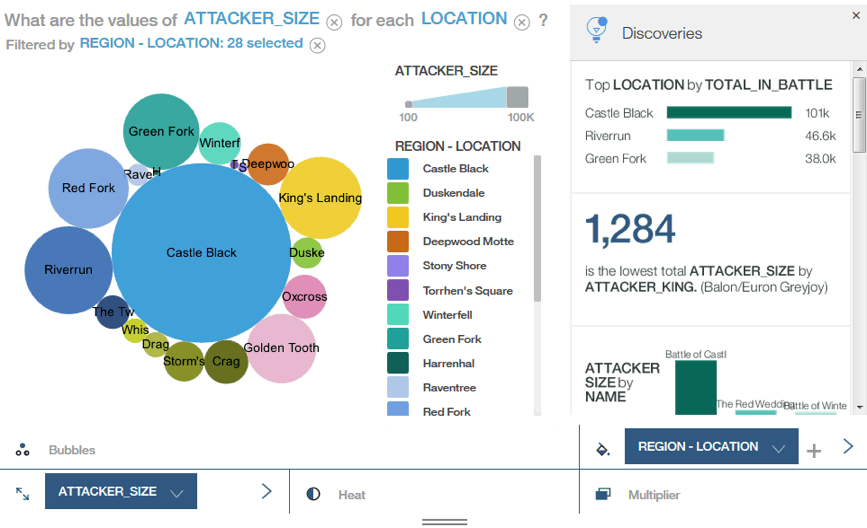Click the Discoveries panel scrollbar thumb
The image size is (867, 528).
[859, 114]
